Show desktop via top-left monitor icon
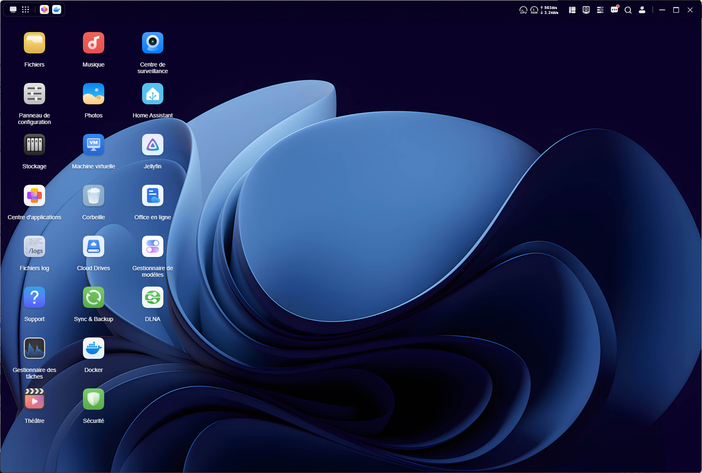The height and width of the screenshot is (473, 702). pos(13,9)
